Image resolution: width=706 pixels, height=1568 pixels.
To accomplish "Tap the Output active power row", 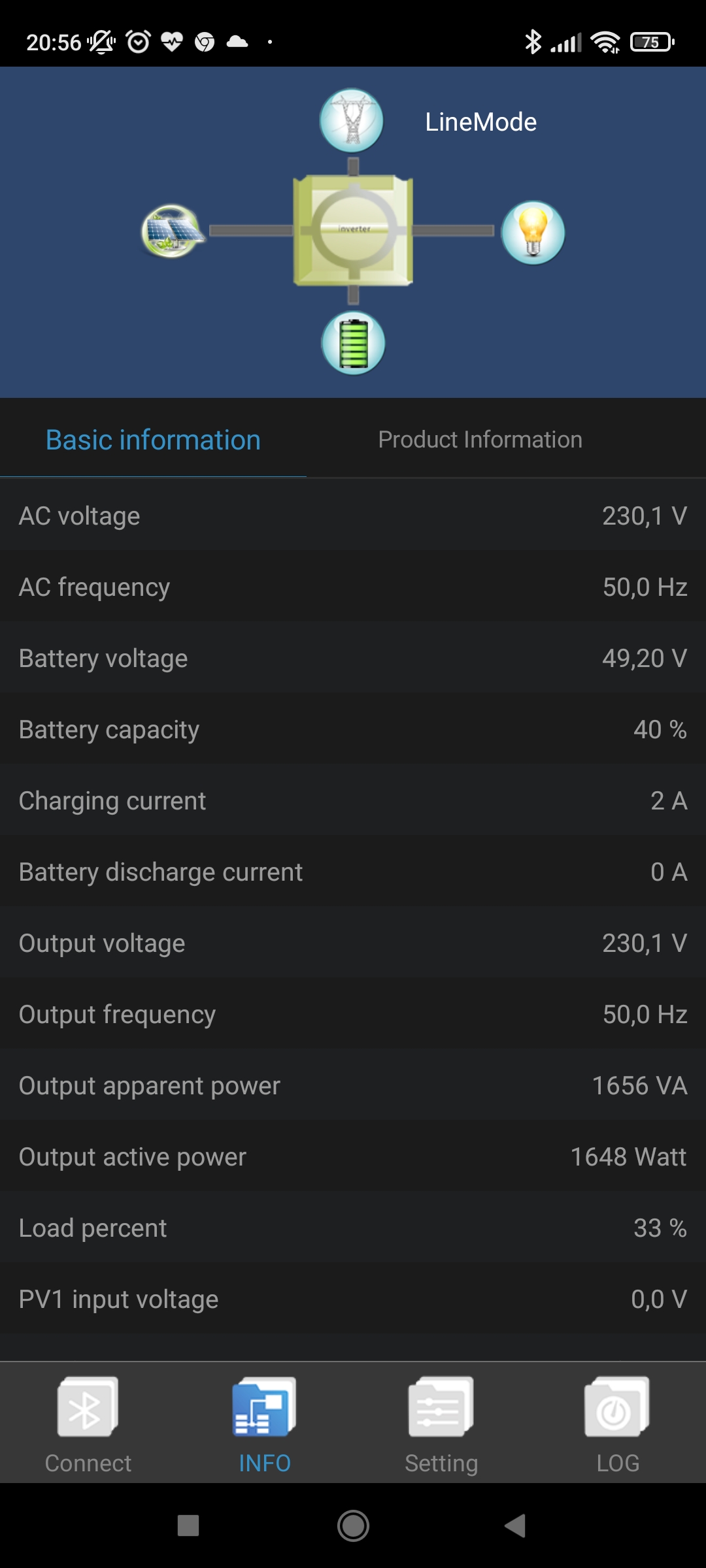I will point(353,1156).
